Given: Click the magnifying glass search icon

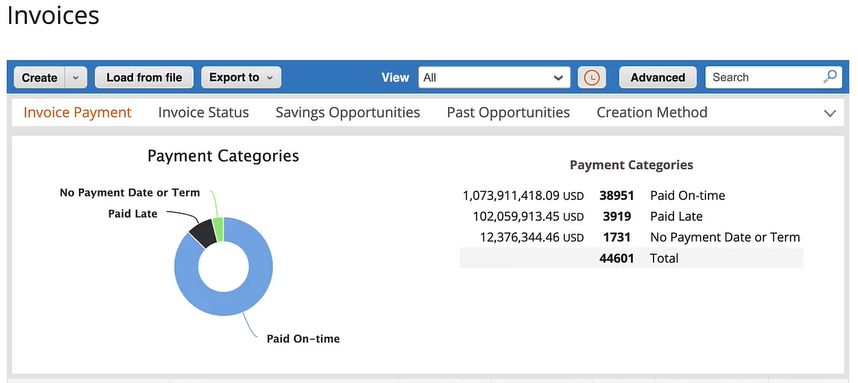Looking at the screenshot, I should [x=830, y=77].
